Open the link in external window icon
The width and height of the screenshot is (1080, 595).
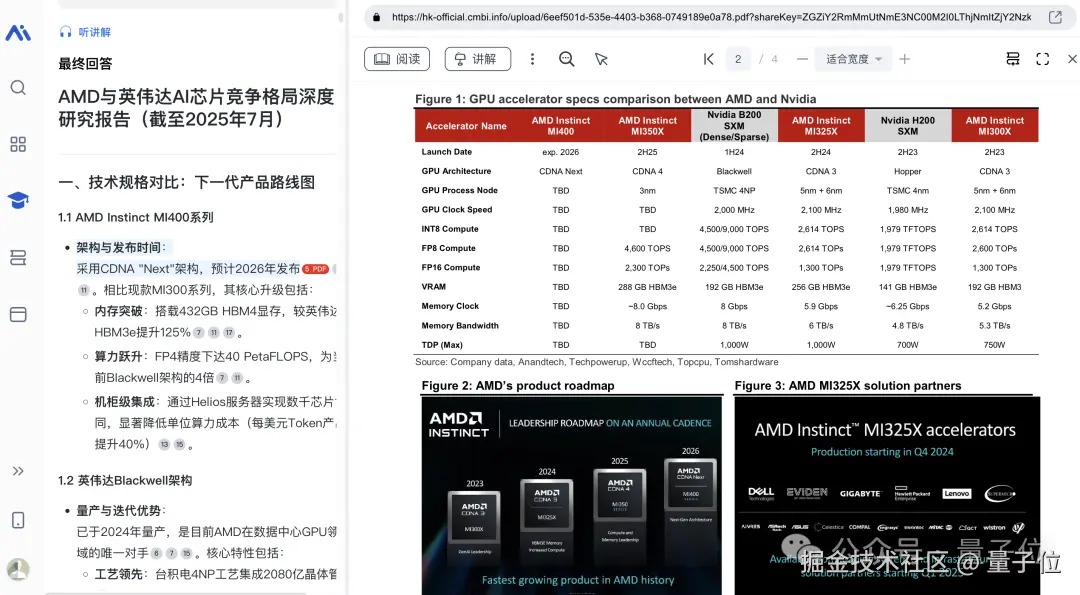click(x=1055, y=17)
